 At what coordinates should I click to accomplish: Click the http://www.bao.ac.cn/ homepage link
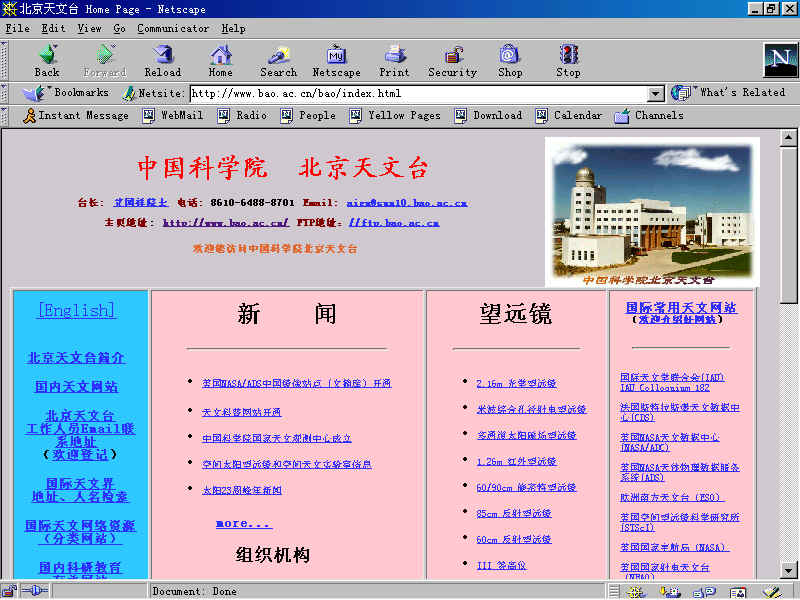coord(226,223)
